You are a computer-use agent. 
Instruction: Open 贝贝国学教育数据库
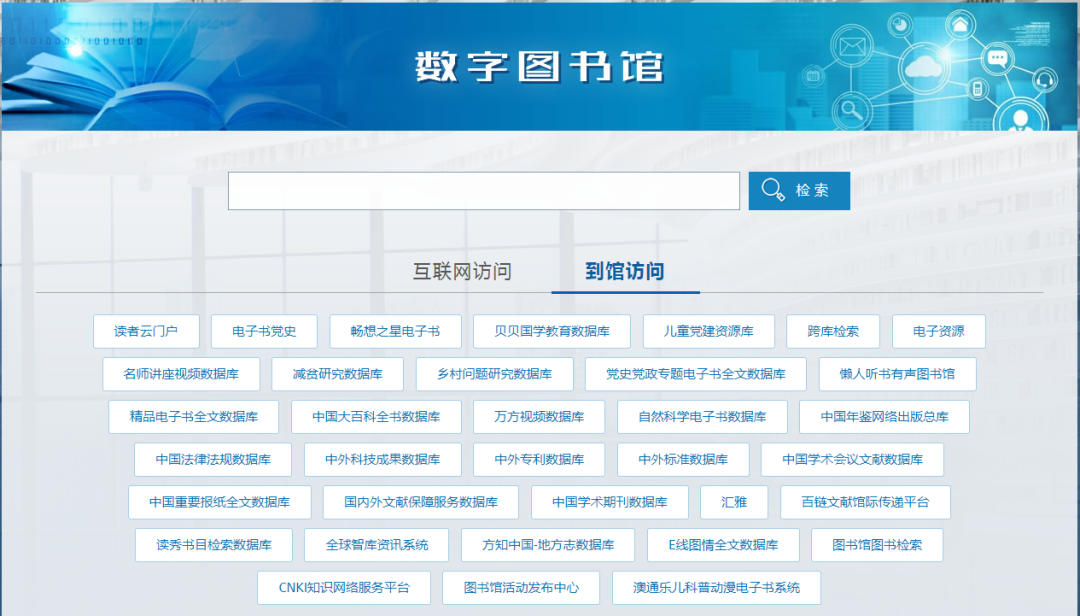(552, 331)
